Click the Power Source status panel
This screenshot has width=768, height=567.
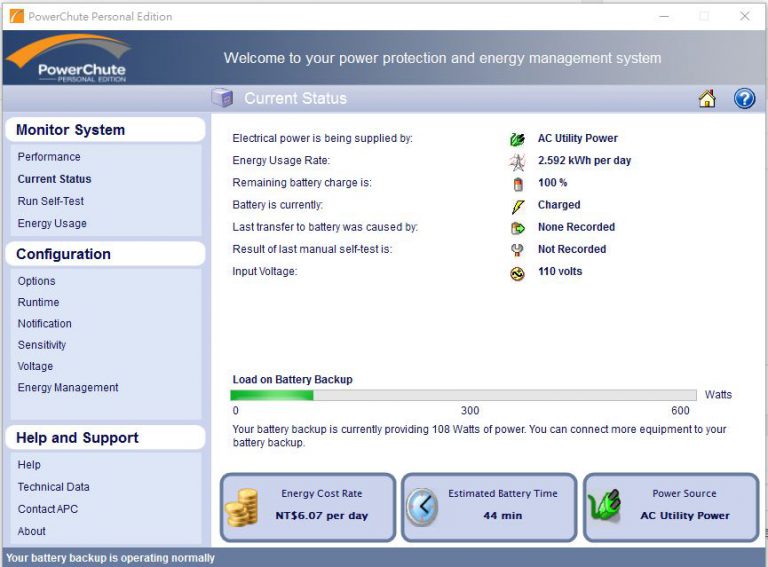click(x=671, y=507)
